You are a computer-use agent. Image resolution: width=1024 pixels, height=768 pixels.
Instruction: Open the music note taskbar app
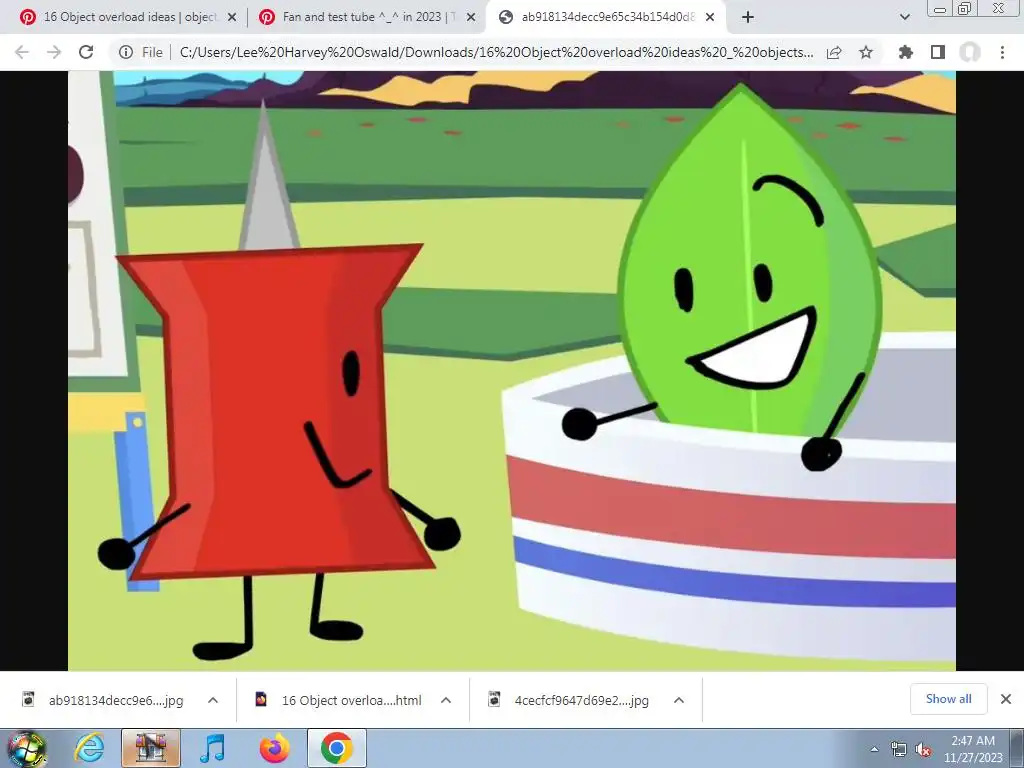click(x=212, y=748)
